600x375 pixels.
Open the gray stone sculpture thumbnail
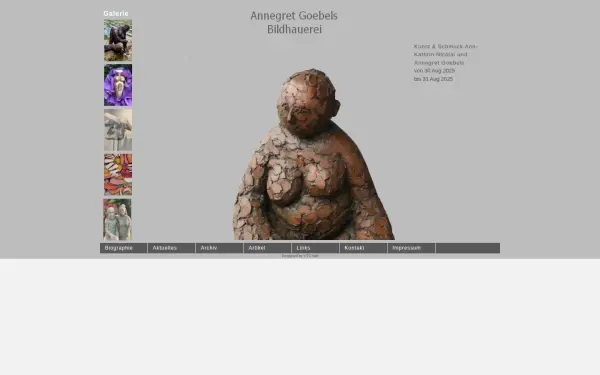click(118, 130)
